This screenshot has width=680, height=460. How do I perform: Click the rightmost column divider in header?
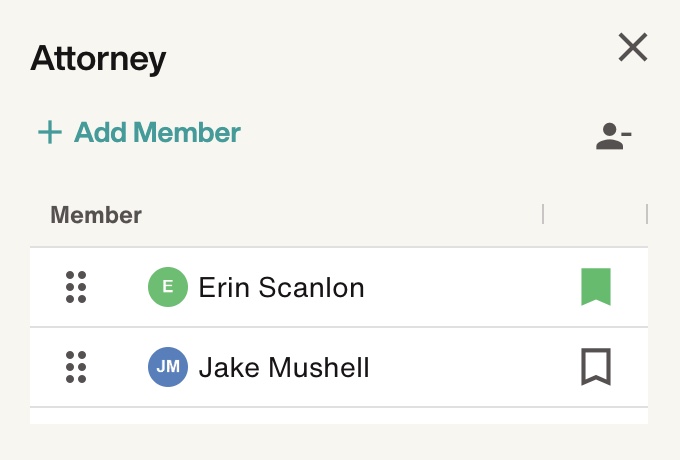647,214
